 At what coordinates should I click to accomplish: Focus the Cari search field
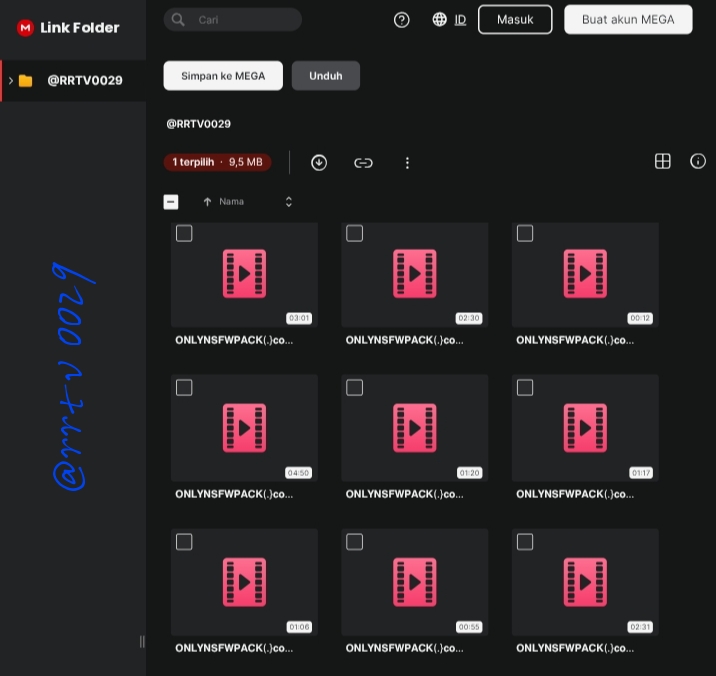(233, 20)
